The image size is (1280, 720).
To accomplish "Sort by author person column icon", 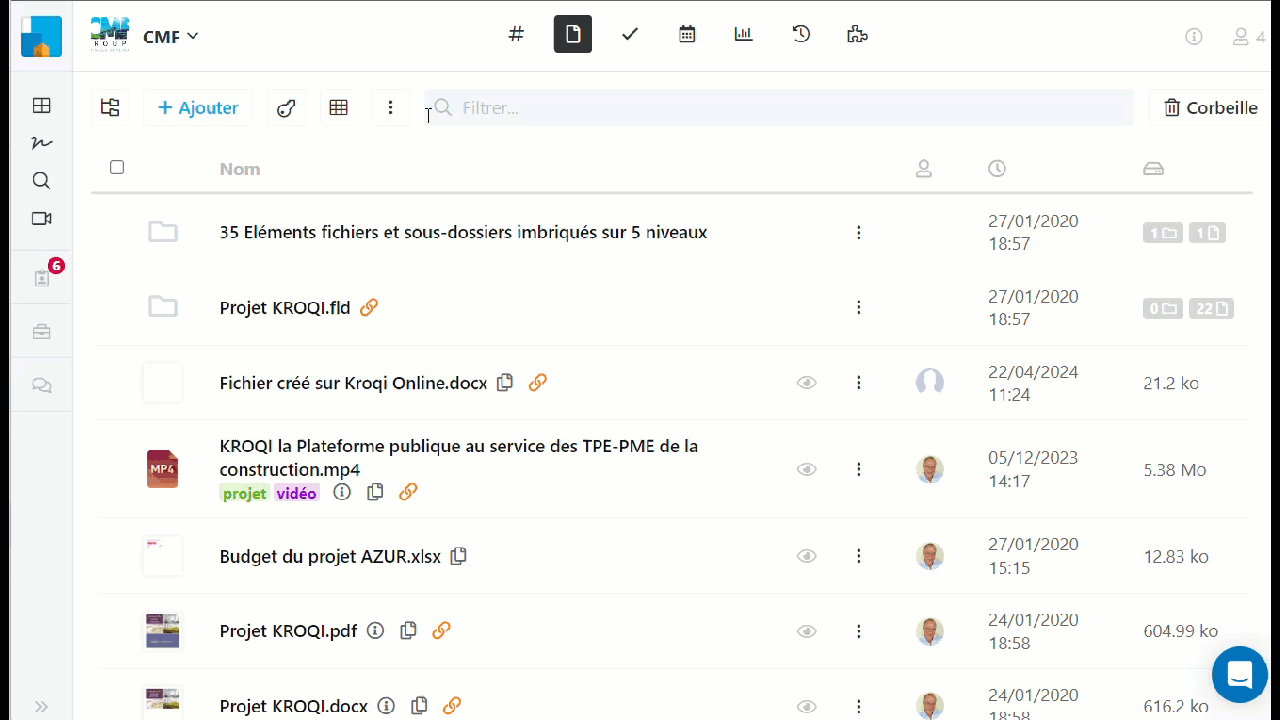I will (924, 169).
